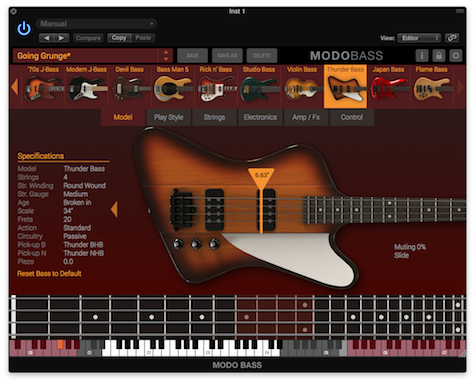This screenshot has width=475, height=383.
Task: Choose the Rick n' Bass guitar icon
Action: [x=216, y=88]
